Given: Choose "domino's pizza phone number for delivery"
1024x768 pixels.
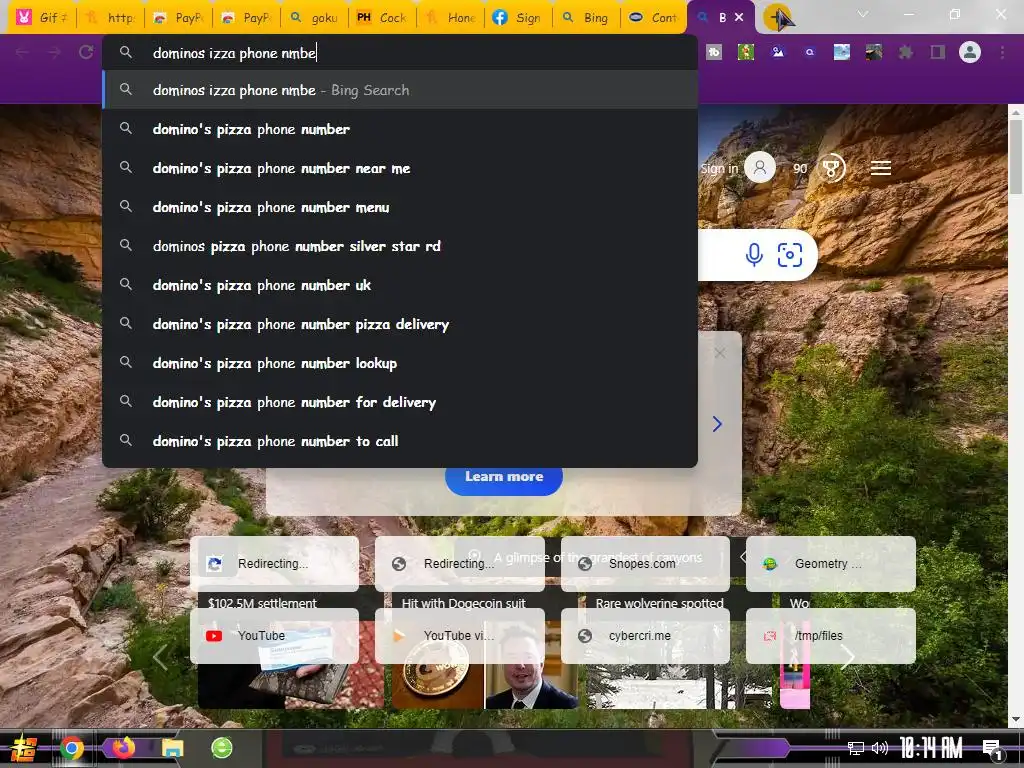Looking at the screenshot, I should point(400,402).
